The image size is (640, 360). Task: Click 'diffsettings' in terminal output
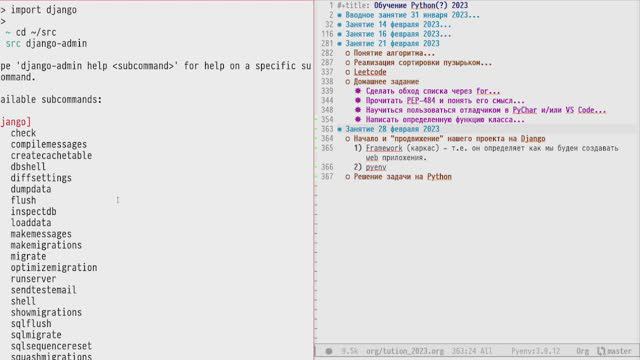[41, 178]
